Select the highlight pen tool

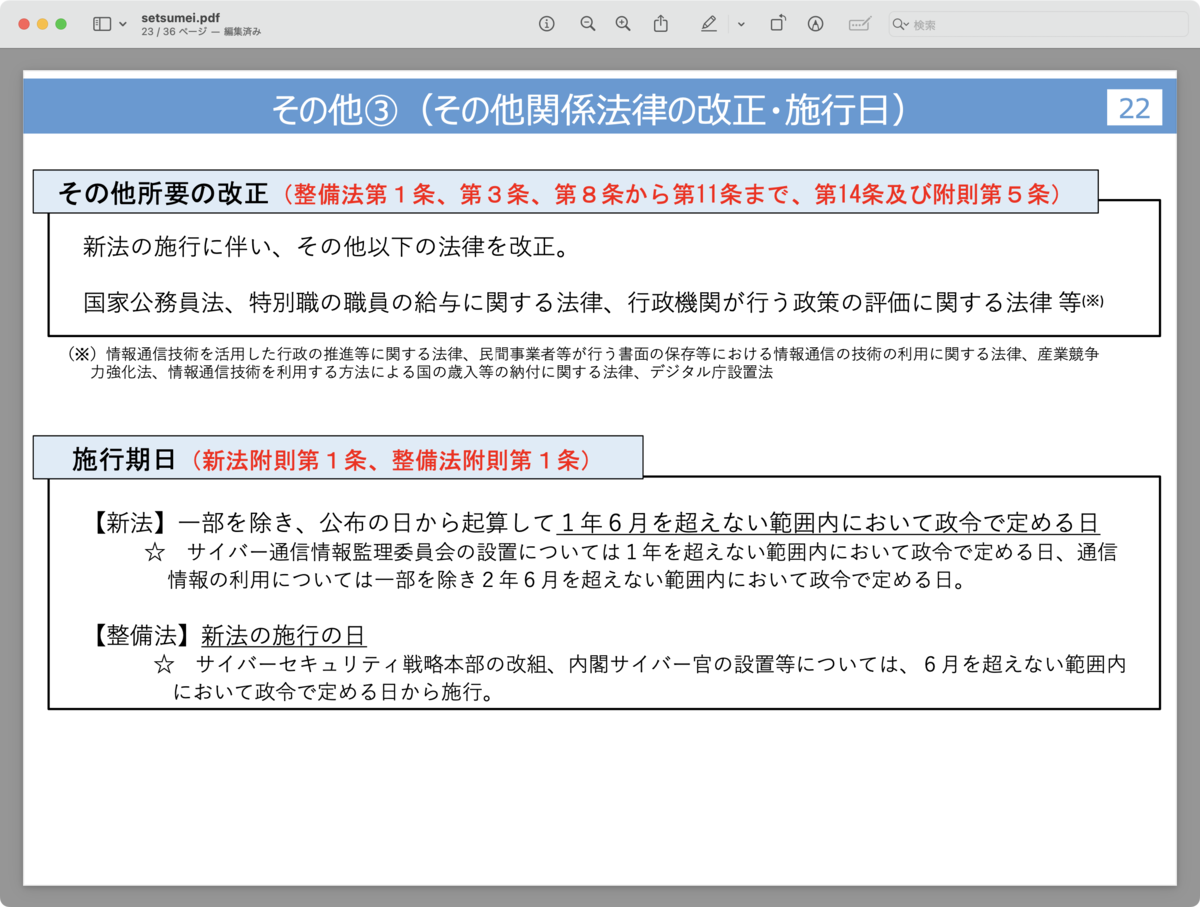[709, 24]
